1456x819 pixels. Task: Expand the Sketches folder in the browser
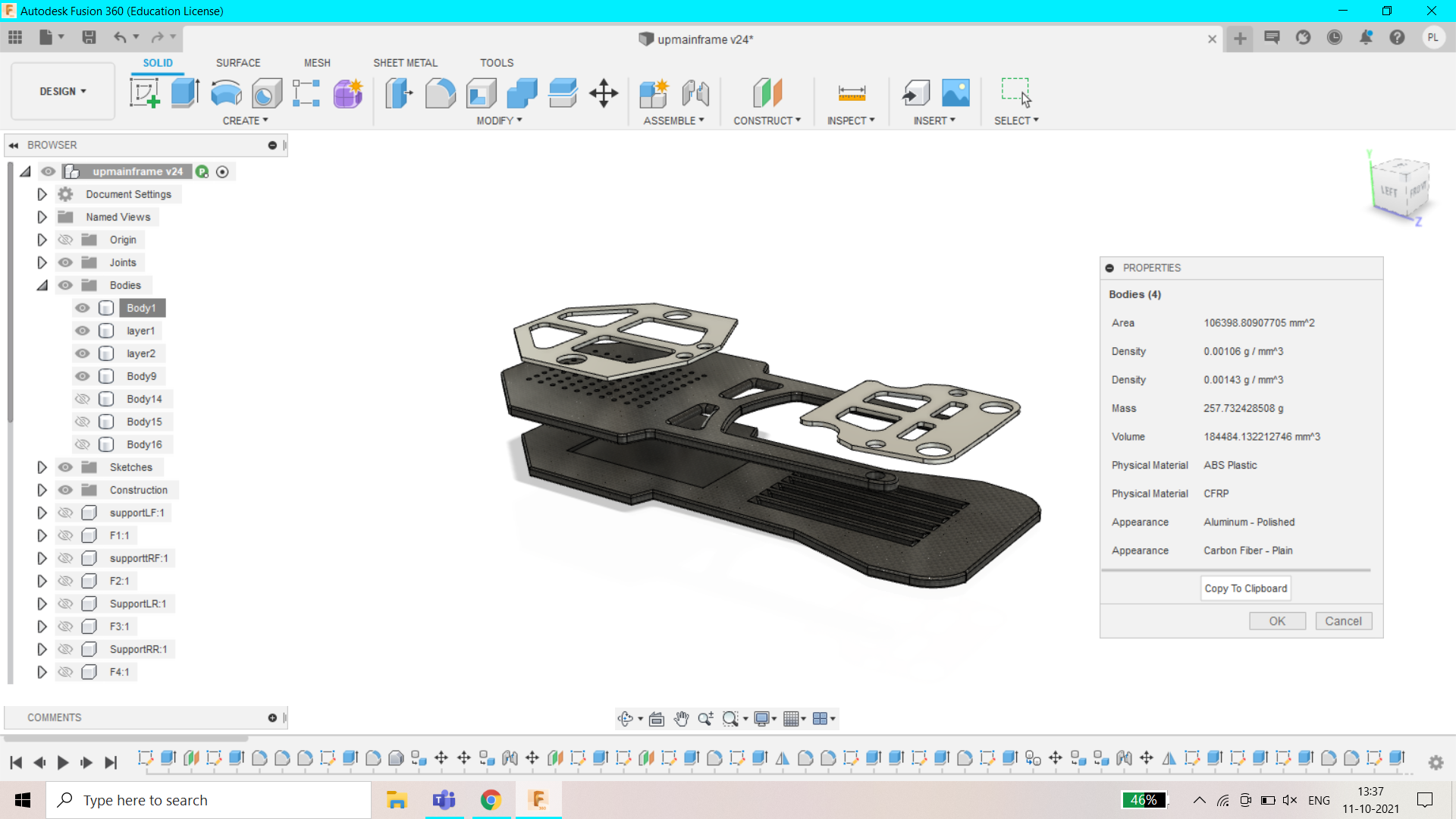pyautogui.click(x=42, y=467)
